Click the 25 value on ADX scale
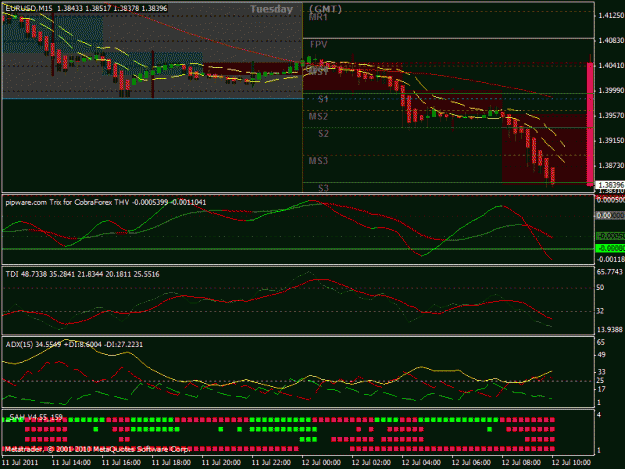The width and height of the screenshot is (625, 469). (601, 381)
